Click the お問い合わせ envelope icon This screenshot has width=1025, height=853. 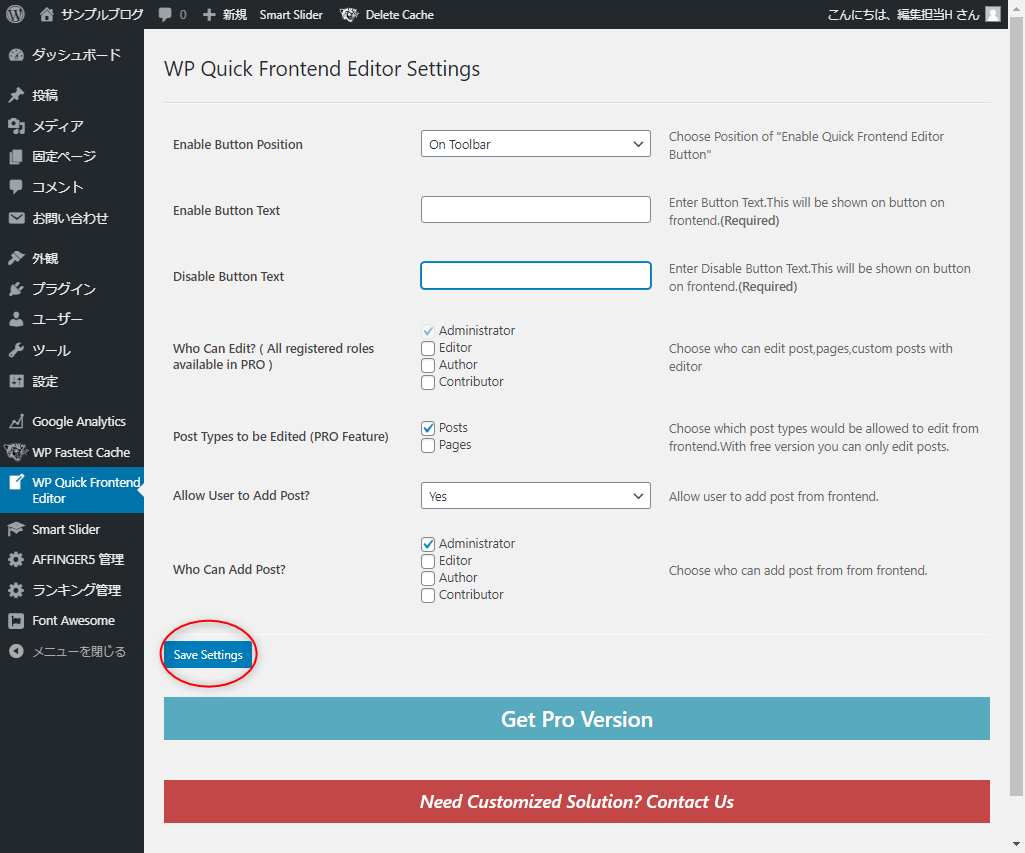click(16, 218)
